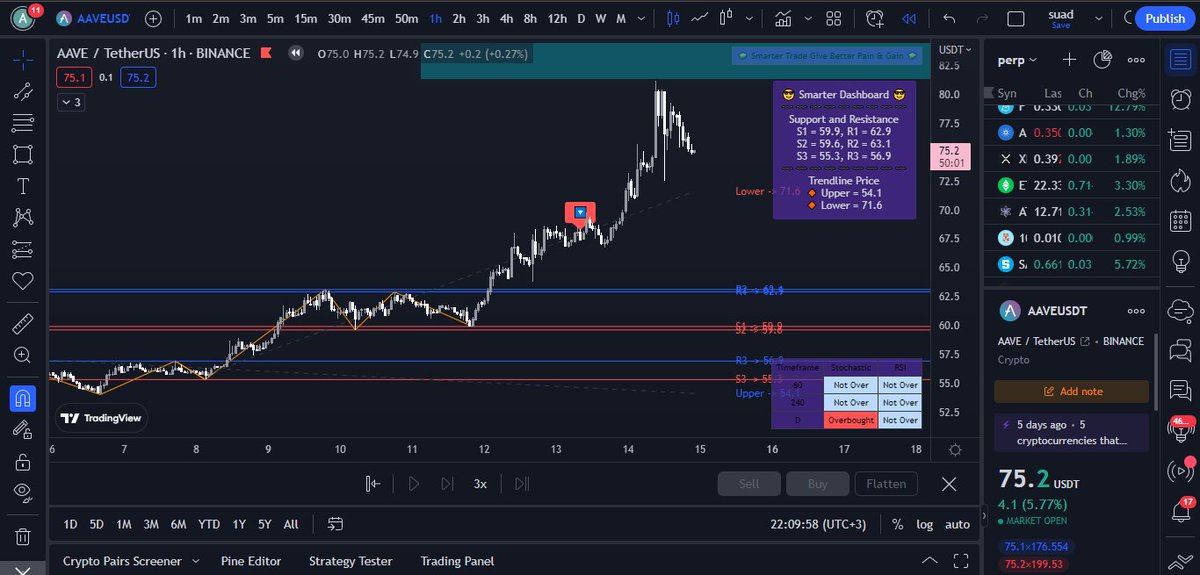Click the compare or add symbol plus icon

click(x=153, y=18)
